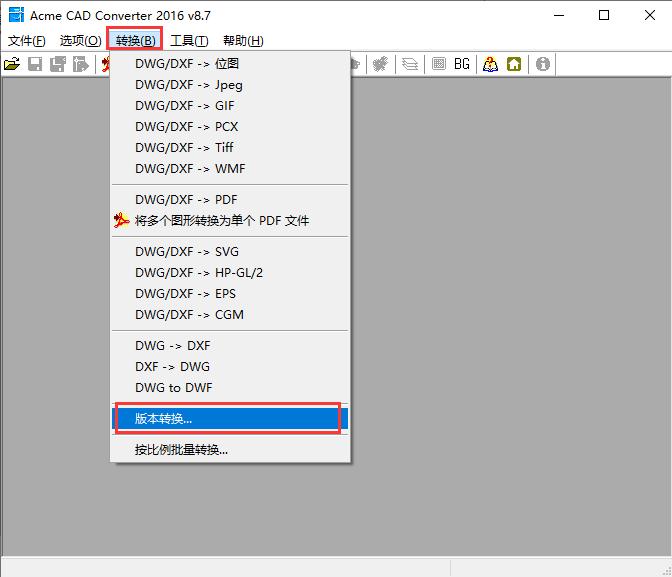The height and width of the screenshot is (577, 672).
Task: Click the grid icon left of BG
Action: (x=438, y=64)
